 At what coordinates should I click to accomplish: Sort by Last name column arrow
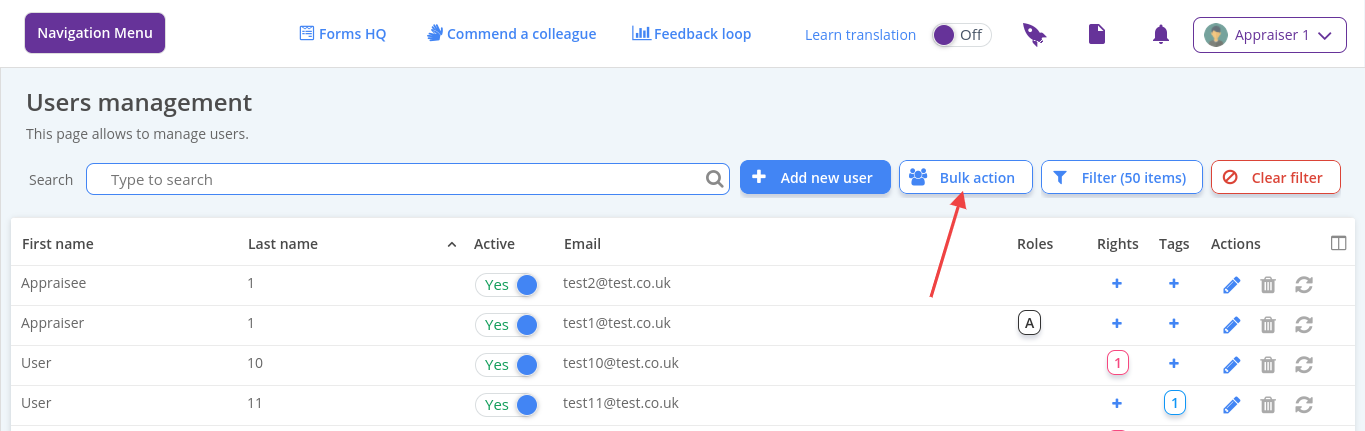pos(452,244)
